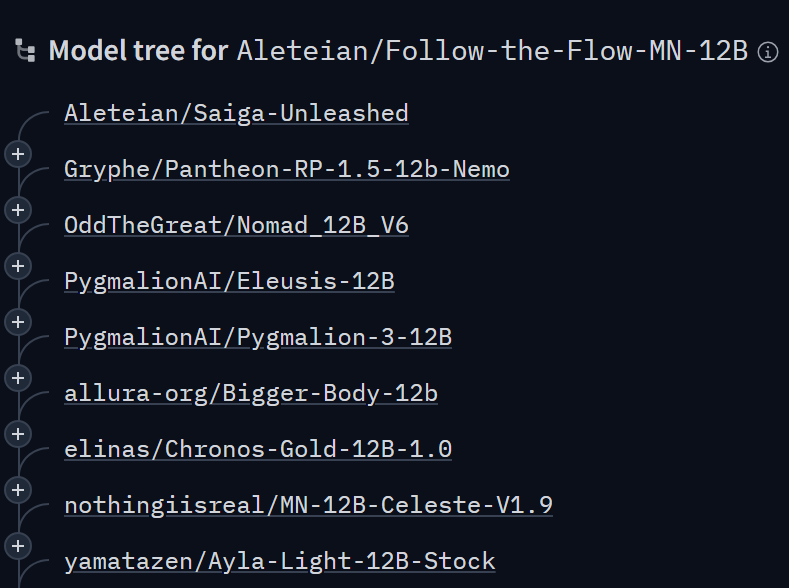Image resolution: width=789 pixels, height=588 pixels.
Task: Expand the plus below Gryphe/Pantheon-RP-1.5-12b-Nemo
Action: tap(18, 210)
